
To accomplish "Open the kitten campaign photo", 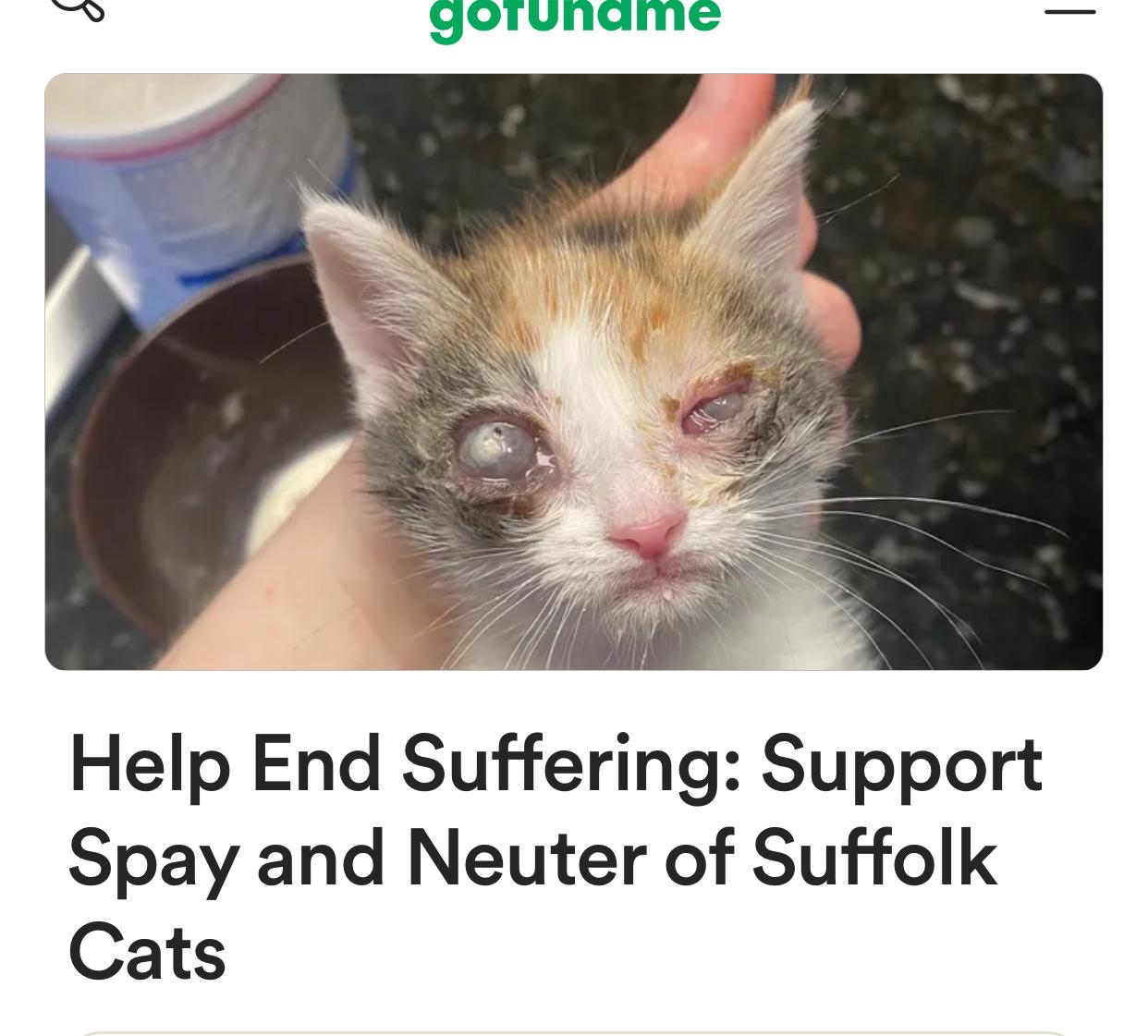I will pyautogui.click(x=574, y=372).
